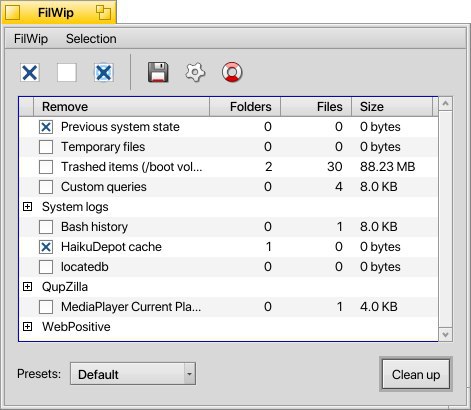Click the Clean up button
471x410 pixels.
click(416, 374)
